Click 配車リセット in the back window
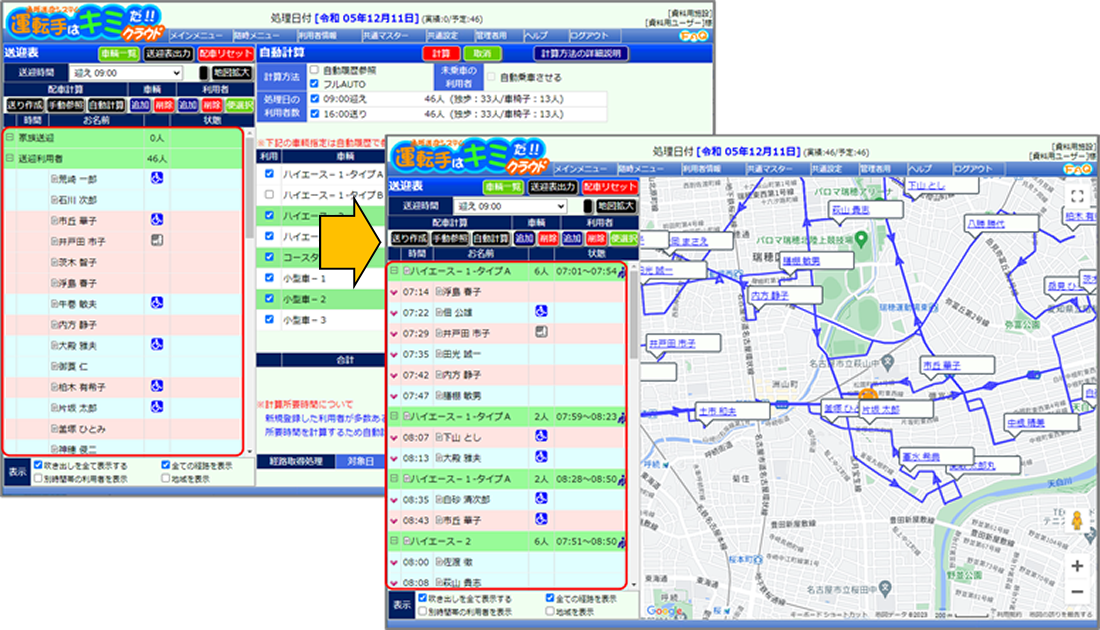 click(x=225, y=53)
